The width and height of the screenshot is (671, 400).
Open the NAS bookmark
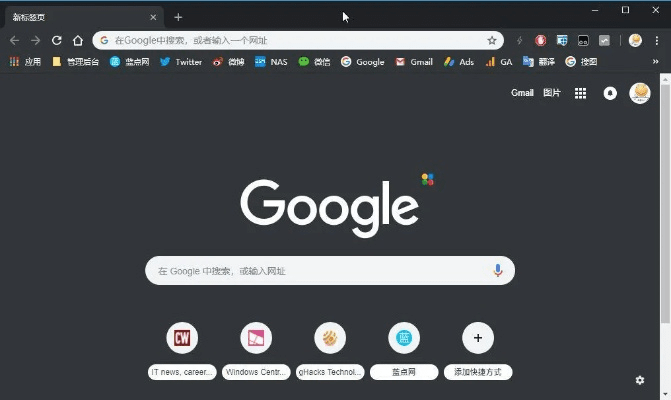(x=271, y=62)
